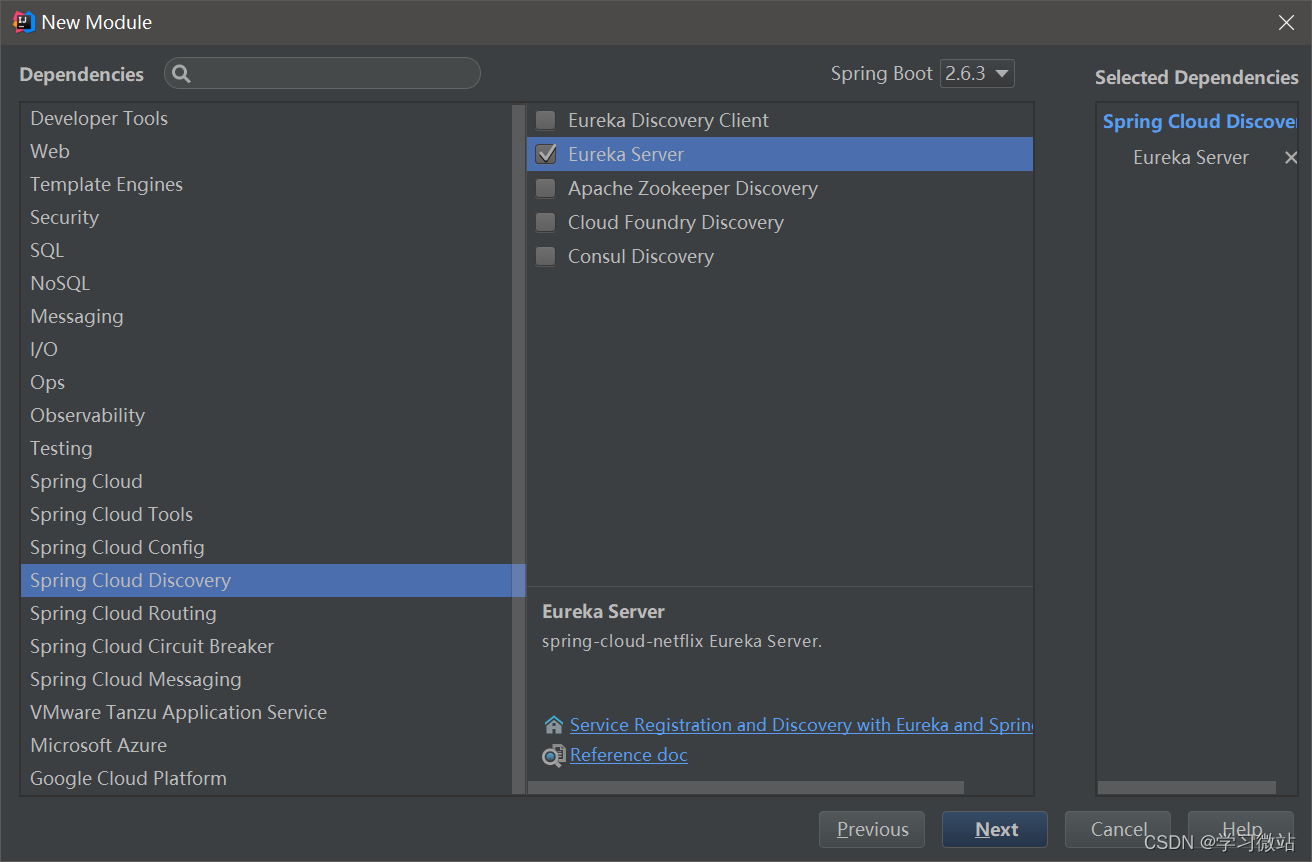Click Spring Cloud Discovery group in selected panel
The width and height of the screenshot is (1312, 862).
[x=1200, y=122]
